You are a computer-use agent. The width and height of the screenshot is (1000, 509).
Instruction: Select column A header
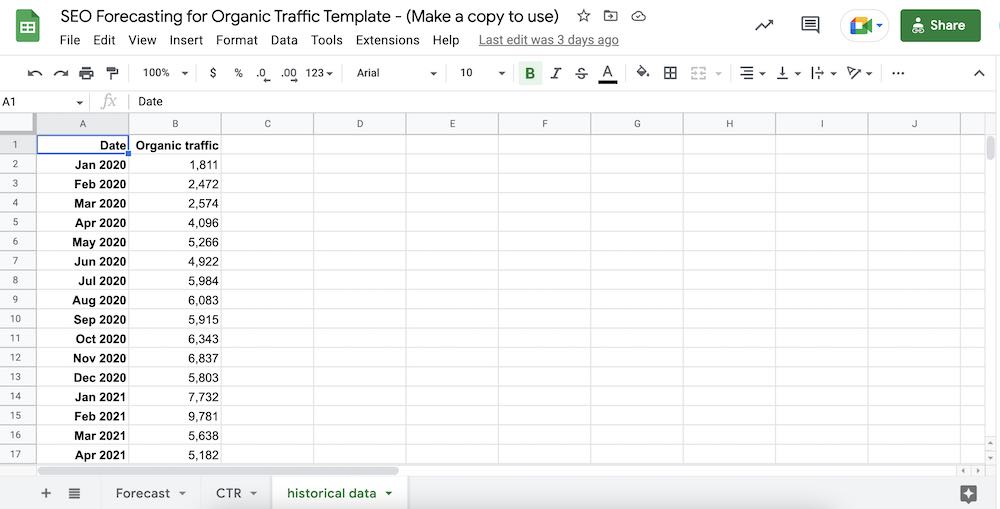(82, 124)
